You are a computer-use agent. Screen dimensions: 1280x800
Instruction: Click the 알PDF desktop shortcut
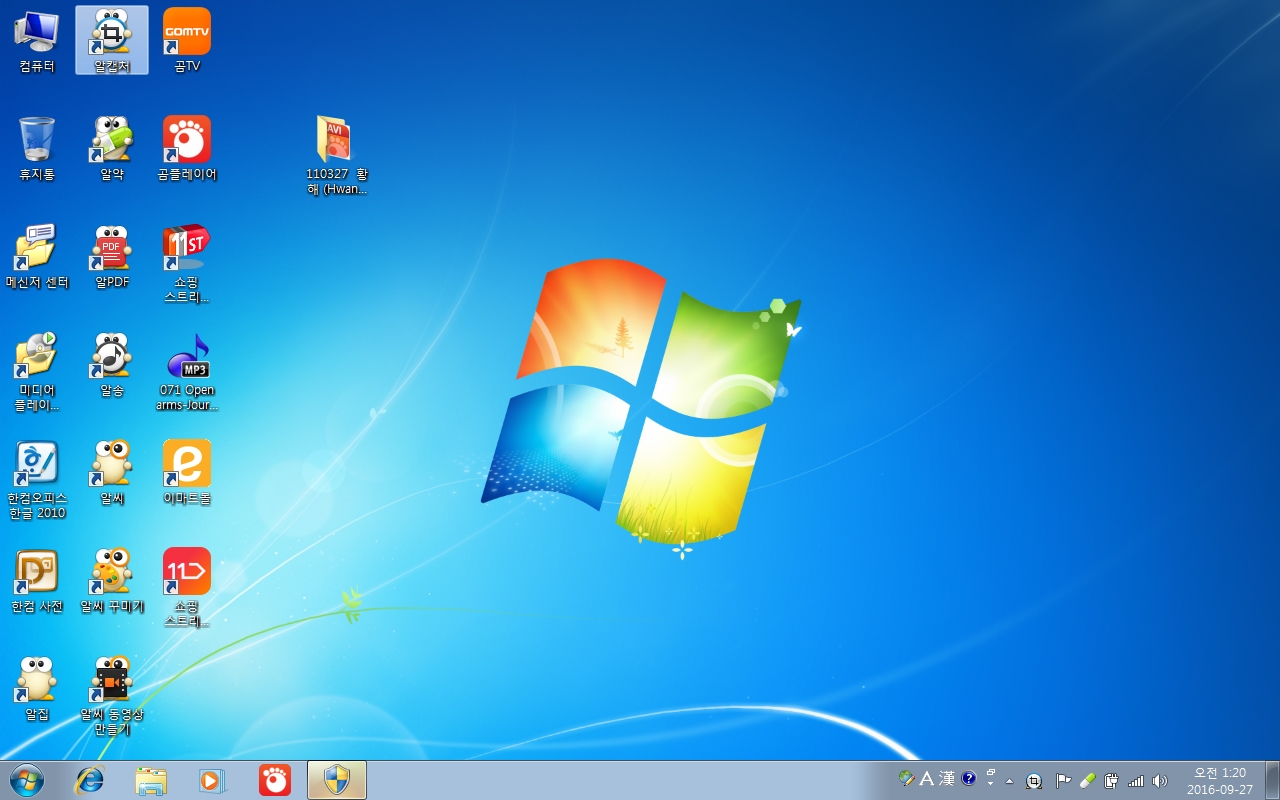(112, 250)
